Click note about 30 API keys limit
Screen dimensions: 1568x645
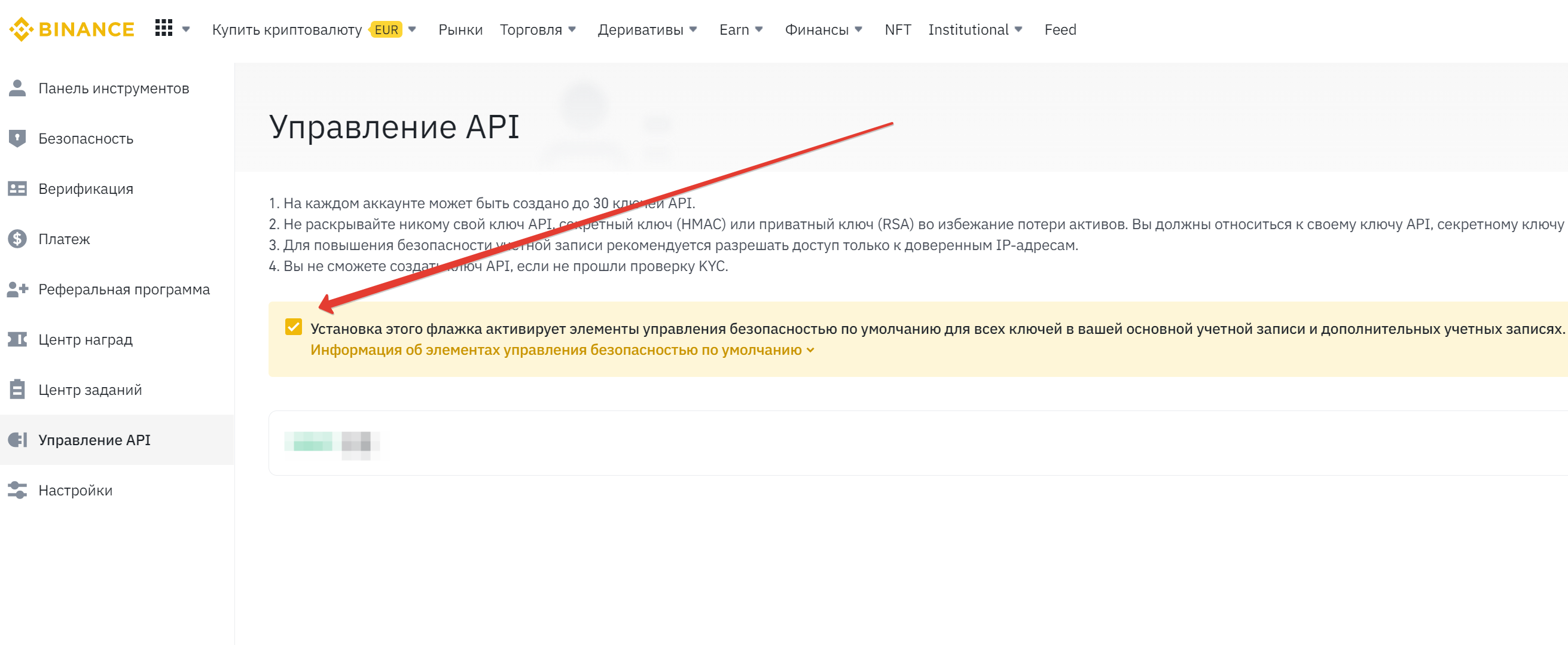click(481, 203)
